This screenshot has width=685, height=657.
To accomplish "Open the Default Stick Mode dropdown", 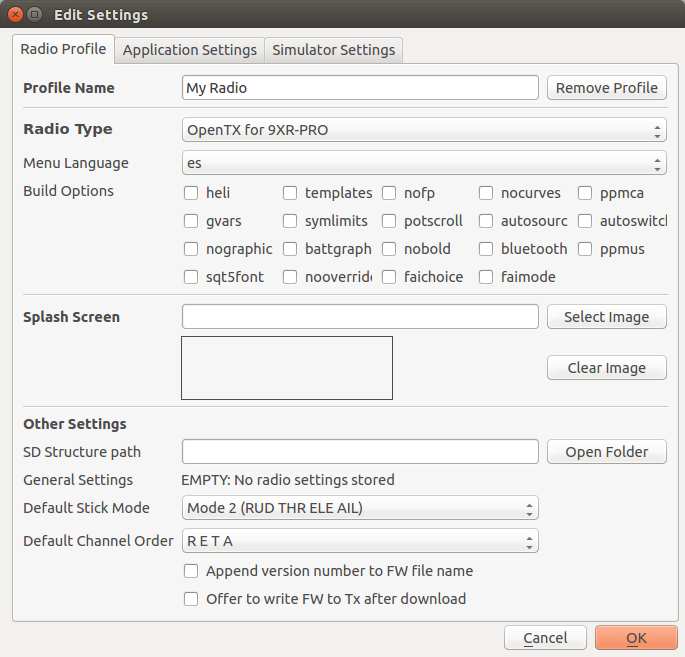I will [360, 508].
